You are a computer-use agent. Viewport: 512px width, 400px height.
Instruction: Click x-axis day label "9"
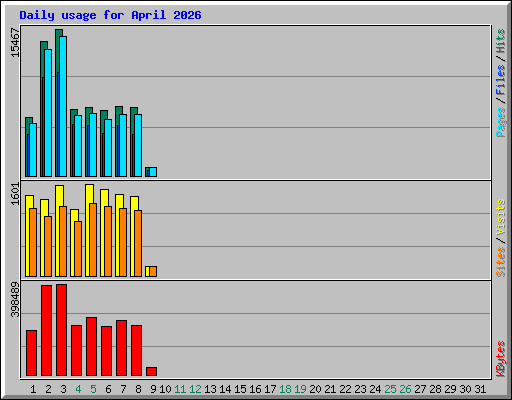pos(153,389)
